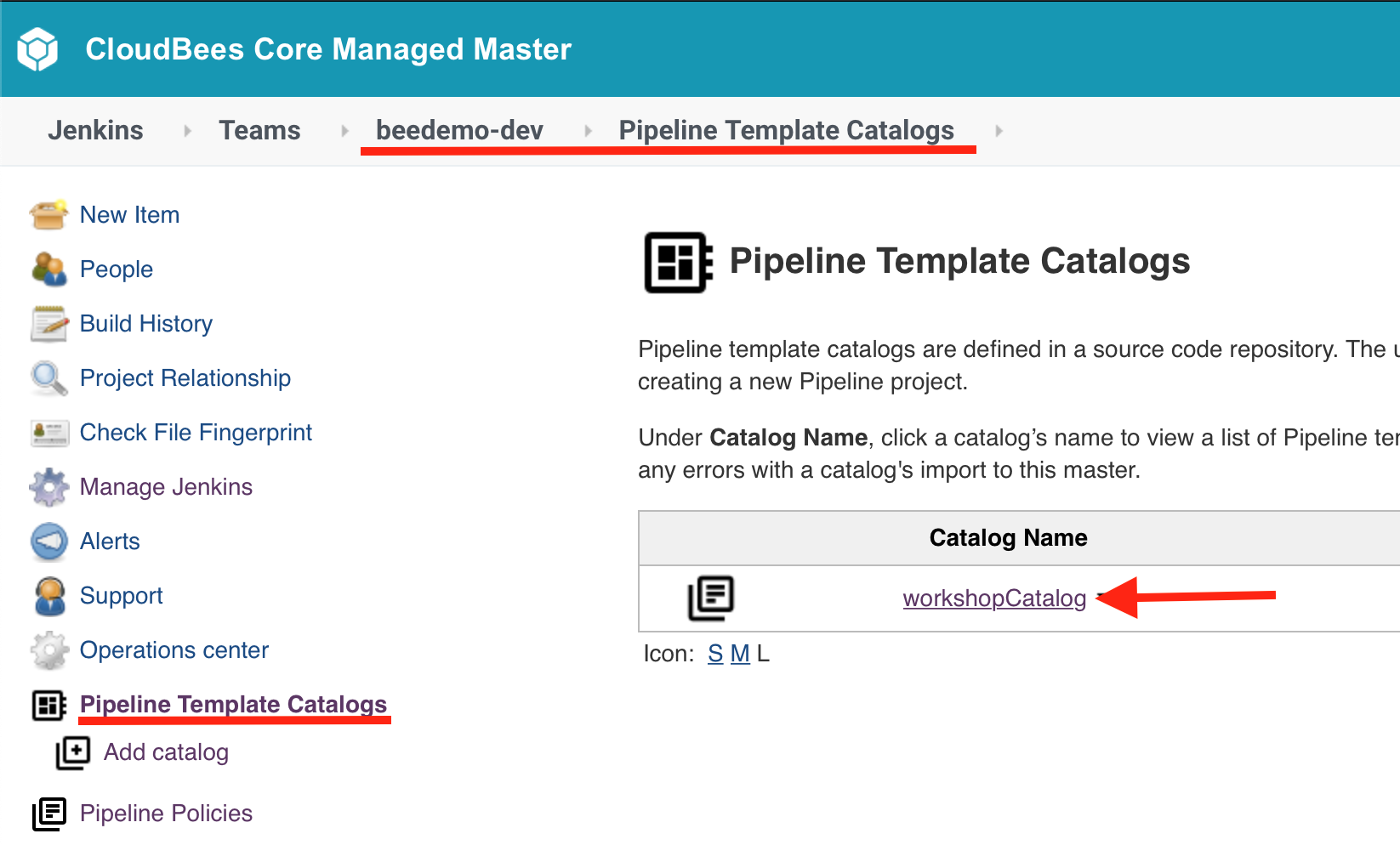The image size is (1400, 845).
Task: Open New Item link
Action: [x=129, y=215]
